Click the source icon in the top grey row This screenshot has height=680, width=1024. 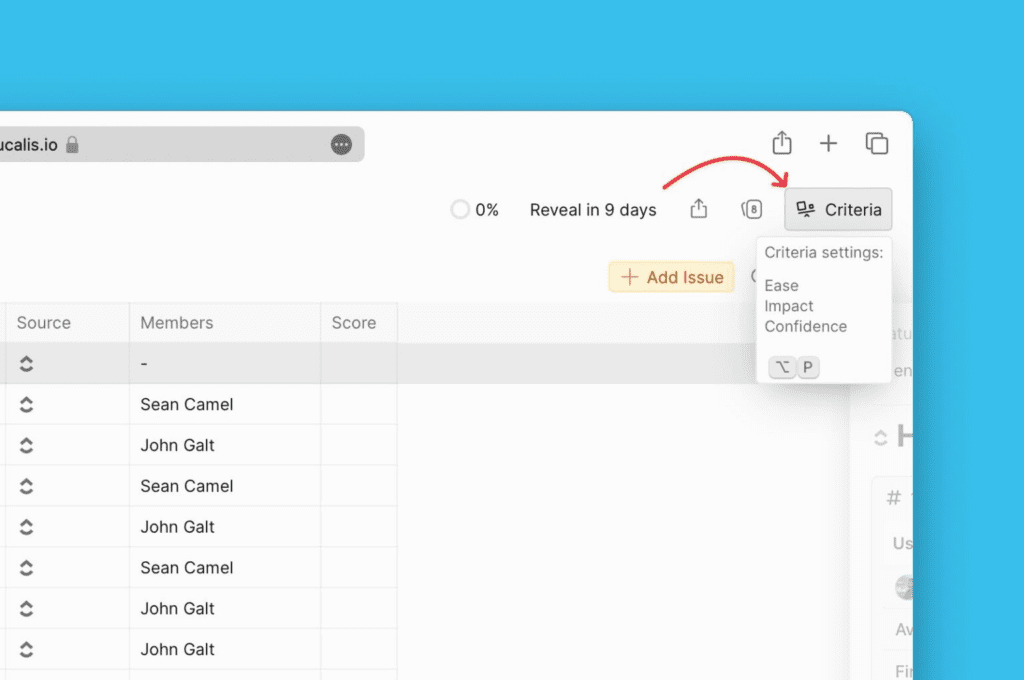pyautogui.click(x=27, y=364)
